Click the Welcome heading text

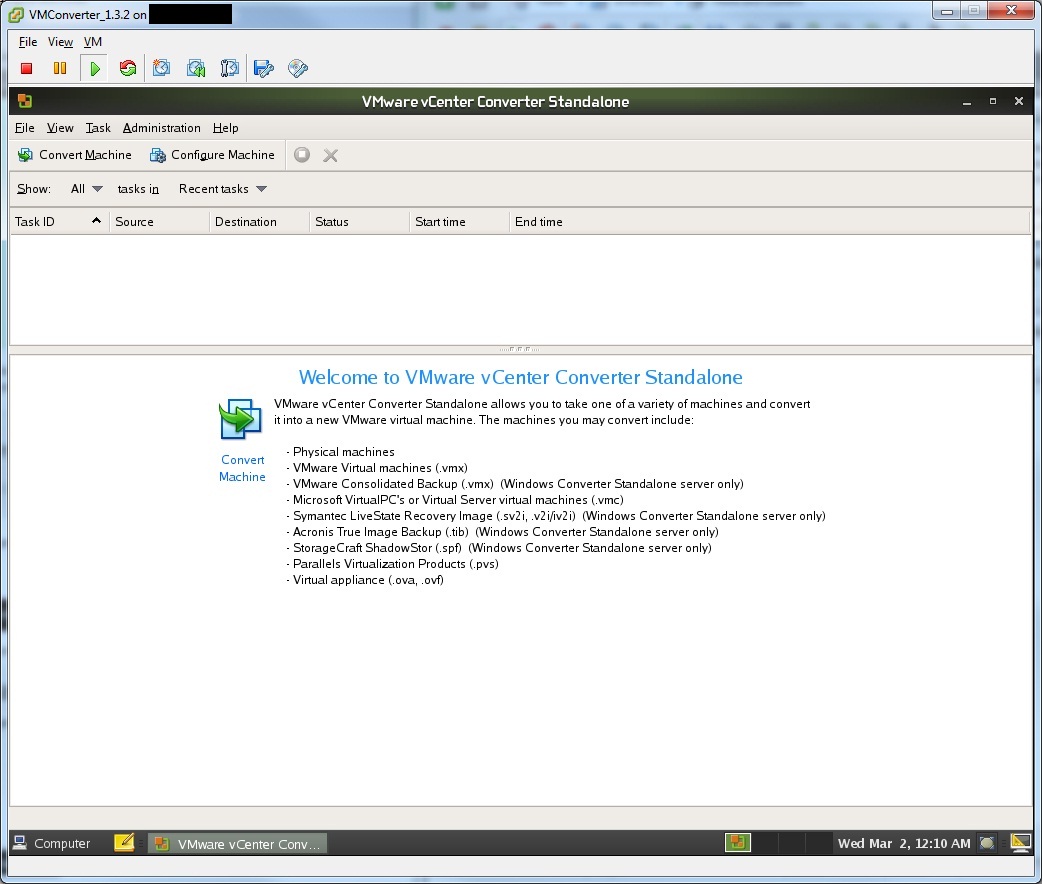tap(520, 377)
